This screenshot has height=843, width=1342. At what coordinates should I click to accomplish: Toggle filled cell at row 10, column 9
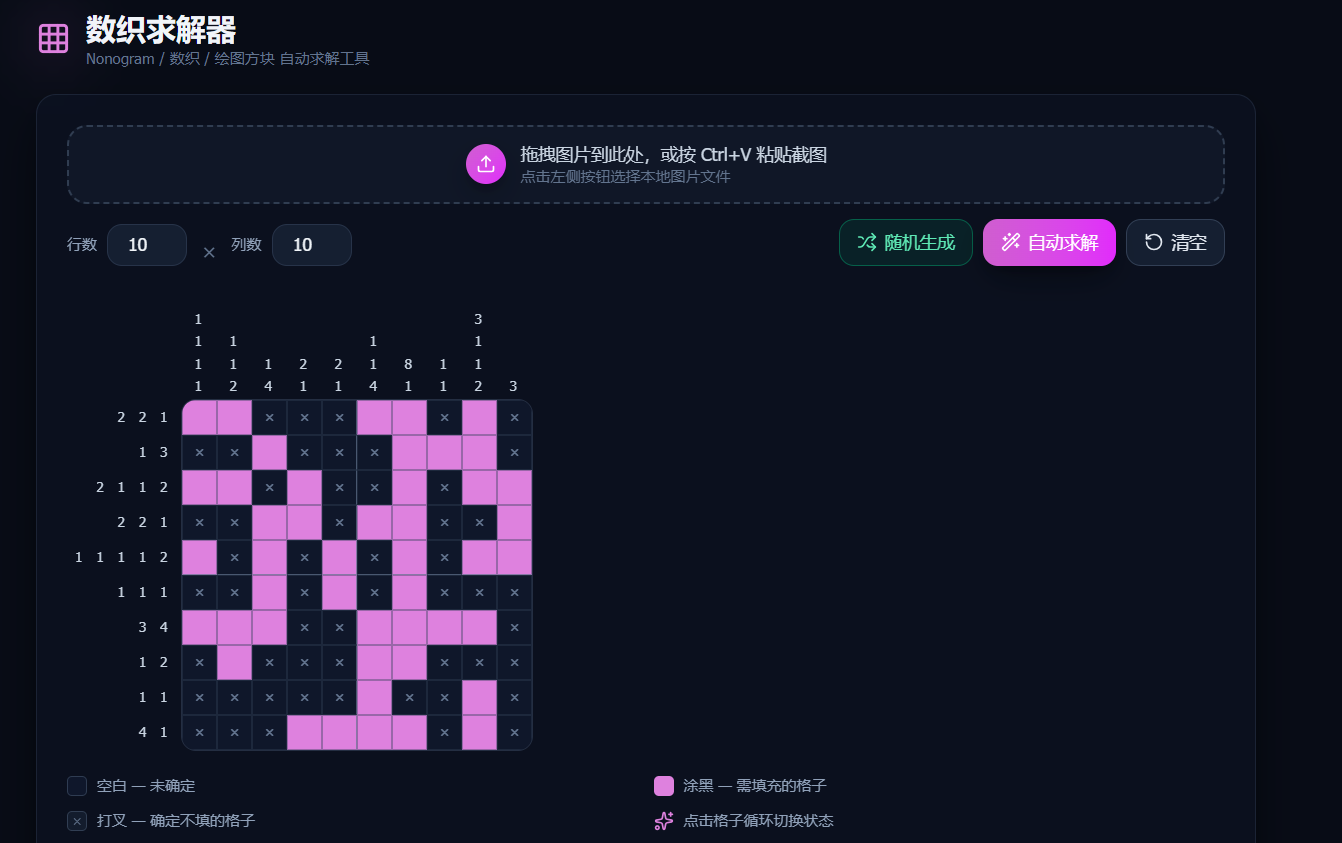click(x=479, y=732)
